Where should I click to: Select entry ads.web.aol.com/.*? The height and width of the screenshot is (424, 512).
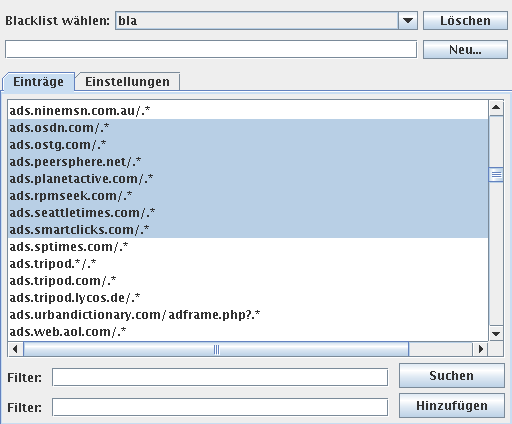point(248,331)
